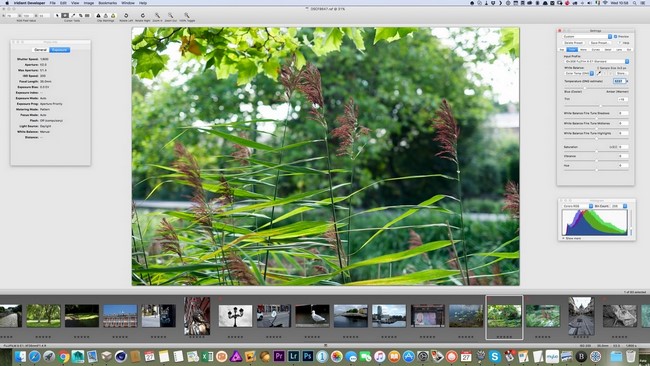The image size is (650, 366).
Task: Click the Delete Preset button
Action: (574, 43)
